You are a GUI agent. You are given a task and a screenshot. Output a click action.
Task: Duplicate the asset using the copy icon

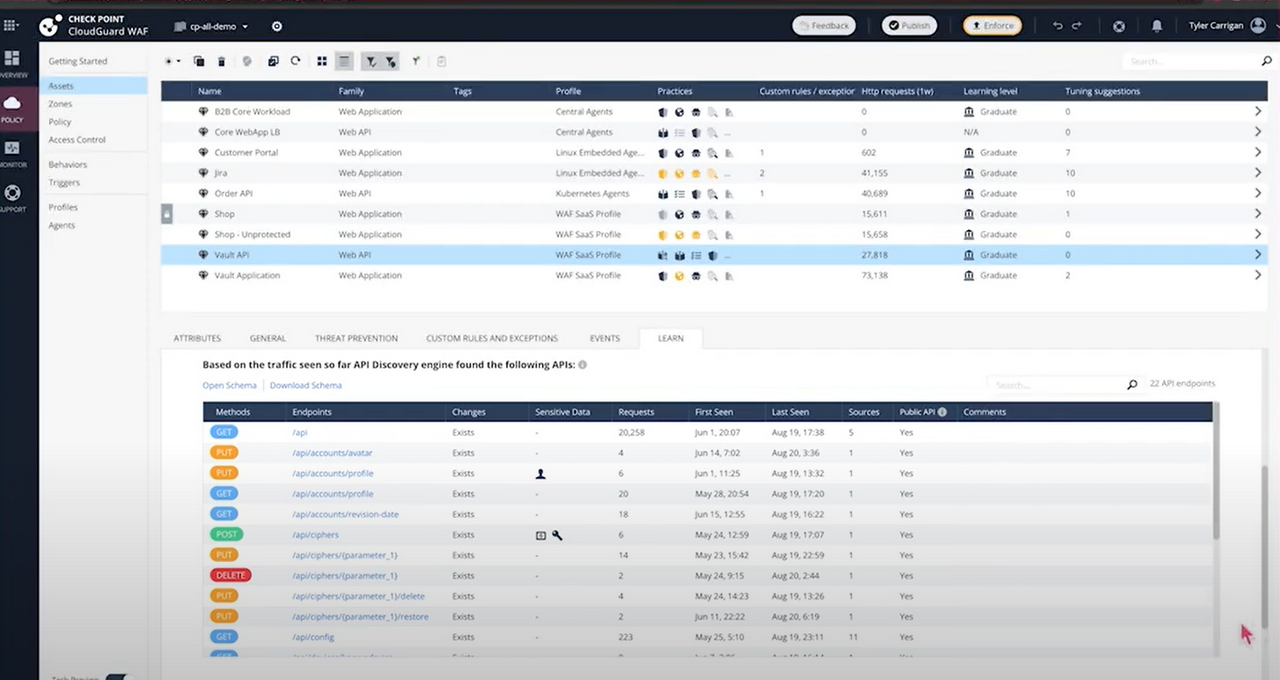coord(199,61)
